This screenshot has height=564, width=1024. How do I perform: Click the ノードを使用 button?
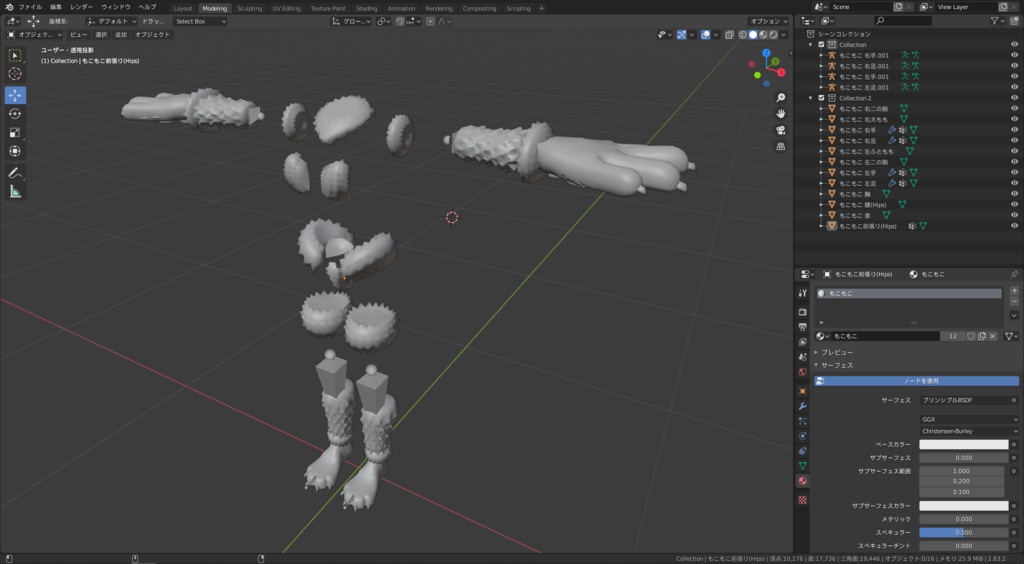(916, 381)
